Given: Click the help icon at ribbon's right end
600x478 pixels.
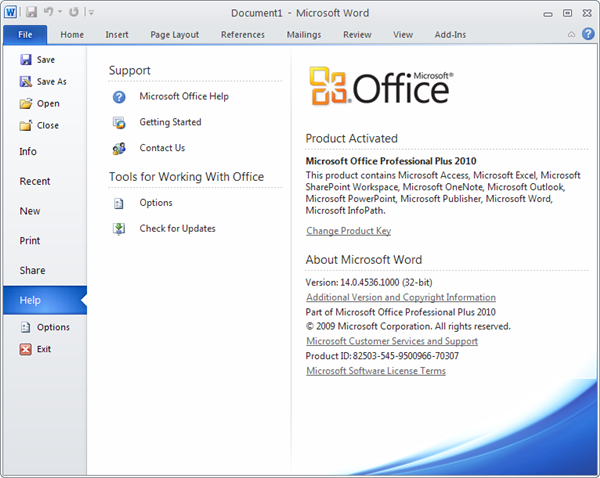Looking at the screenshot, I should 586,34.
